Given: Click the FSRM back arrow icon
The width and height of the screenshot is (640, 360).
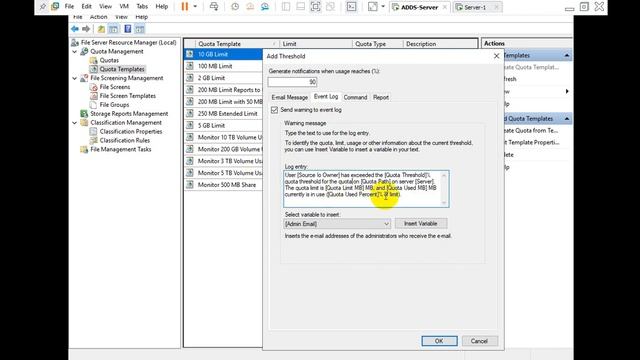Looking at the screenshot, I should click(x=75, y=29).
